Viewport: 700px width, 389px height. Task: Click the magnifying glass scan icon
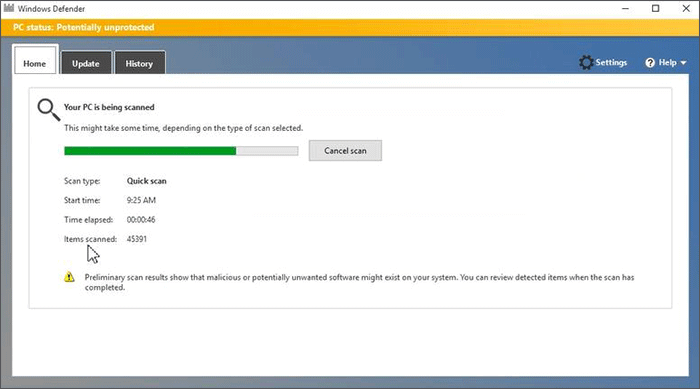pos(49,110)
